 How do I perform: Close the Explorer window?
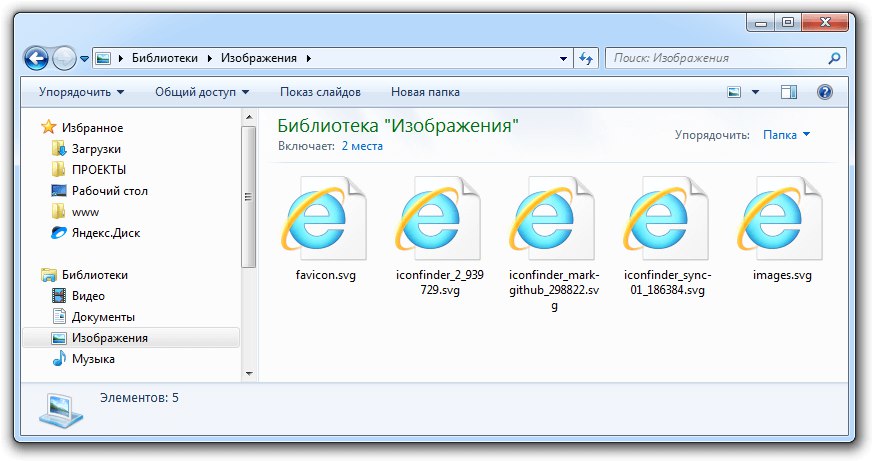point(825,23)
